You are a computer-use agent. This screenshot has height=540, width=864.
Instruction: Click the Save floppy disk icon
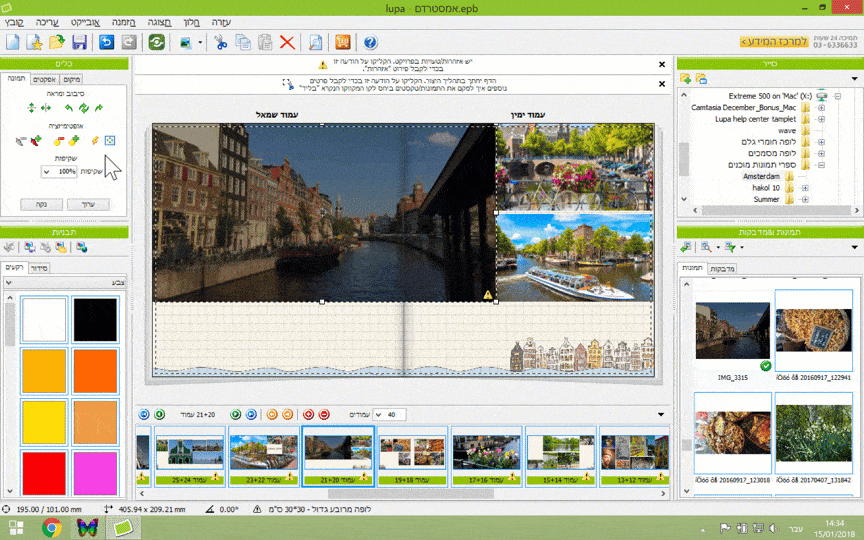point(79,42)
